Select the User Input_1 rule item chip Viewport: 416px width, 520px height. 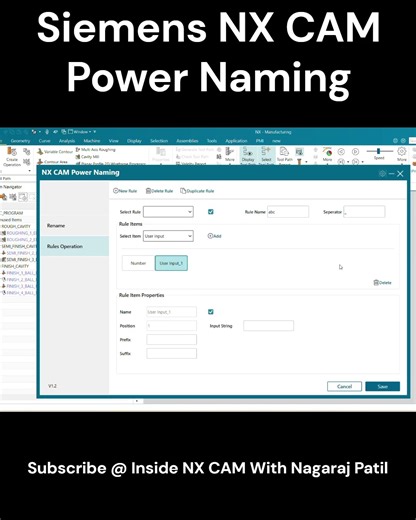point(171,263)
